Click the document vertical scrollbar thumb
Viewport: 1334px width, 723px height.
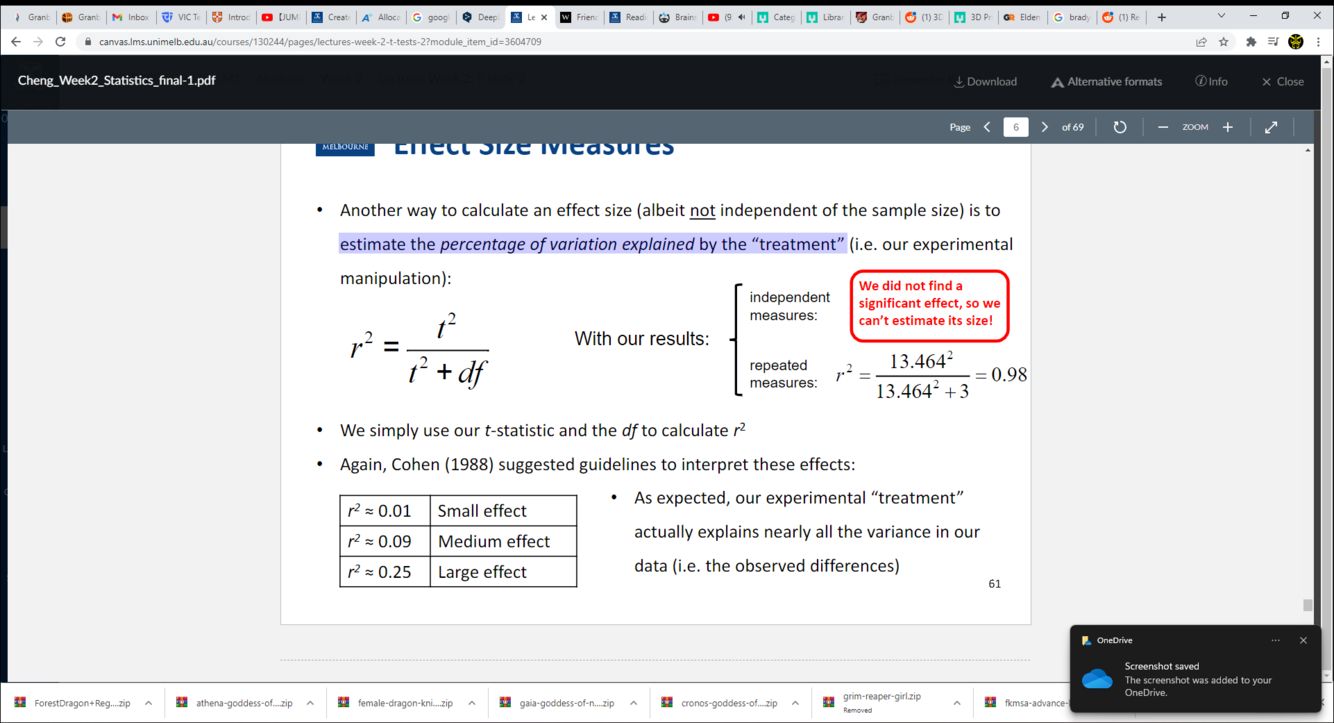(x=1308, y=605)
